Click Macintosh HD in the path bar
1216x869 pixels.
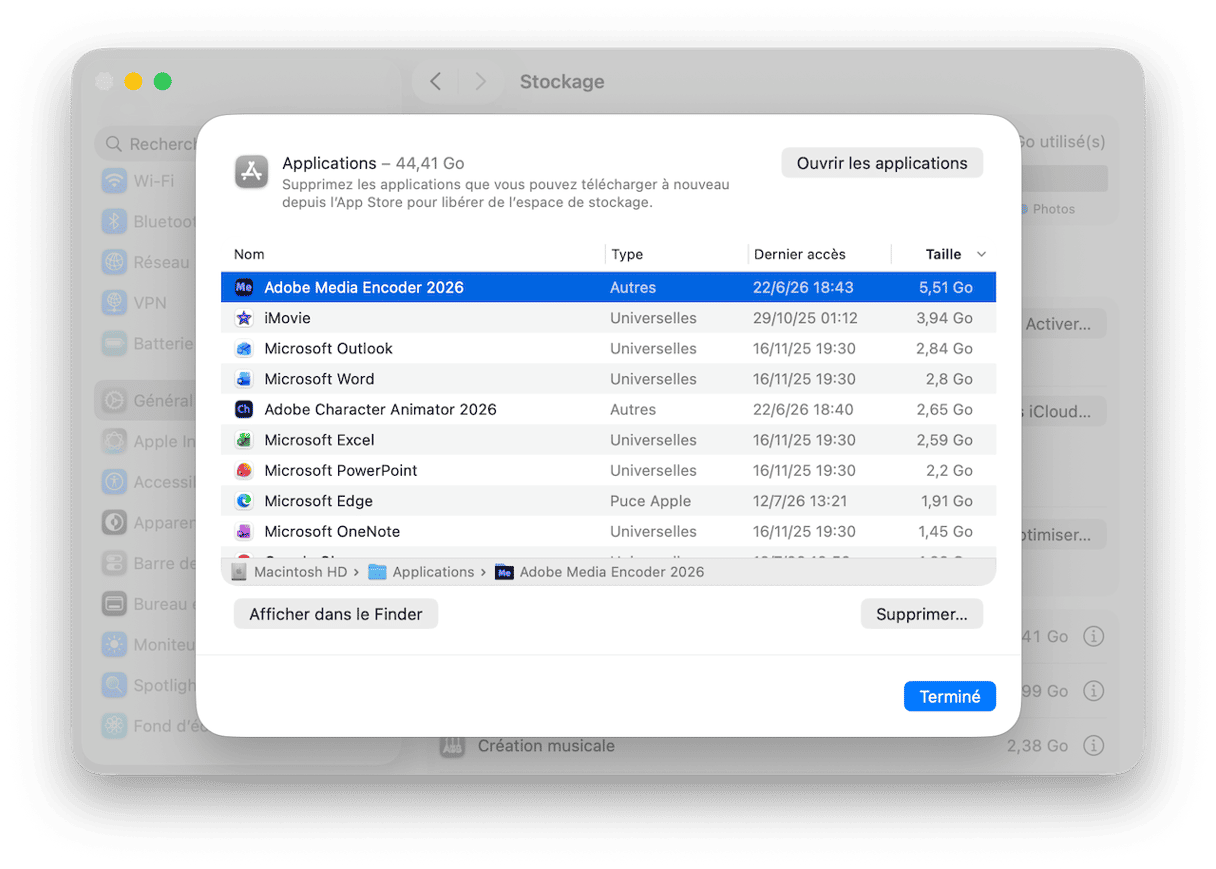click(x=291, y=572)
